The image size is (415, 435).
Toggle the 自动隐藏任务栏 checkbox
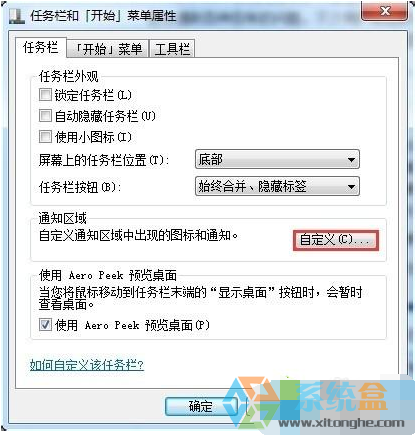pyautogui.click(x=45, y=116)
